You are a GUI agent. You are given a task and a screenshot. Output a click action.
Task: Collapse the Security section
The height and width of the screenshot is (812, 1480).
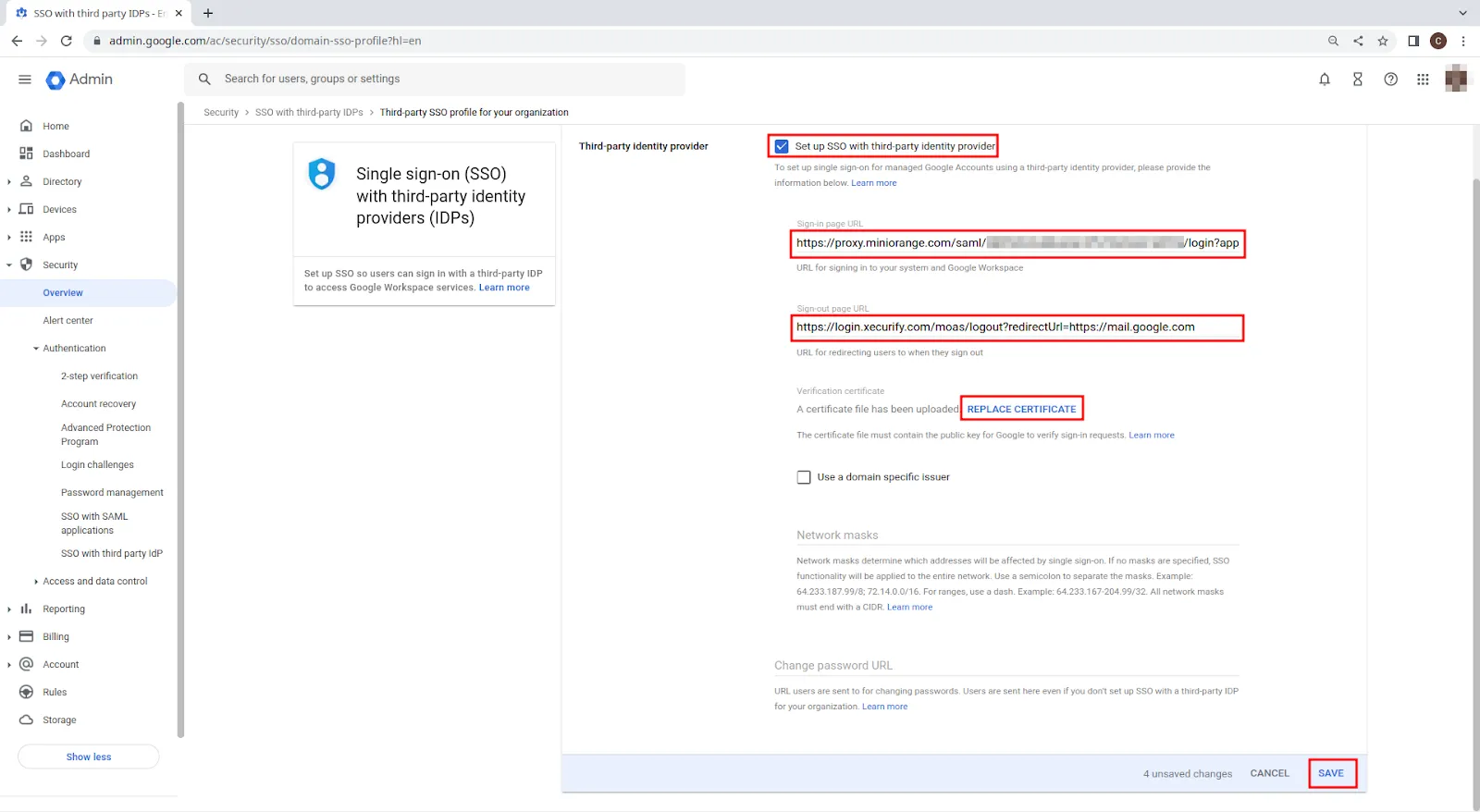(x=9, y=265)
